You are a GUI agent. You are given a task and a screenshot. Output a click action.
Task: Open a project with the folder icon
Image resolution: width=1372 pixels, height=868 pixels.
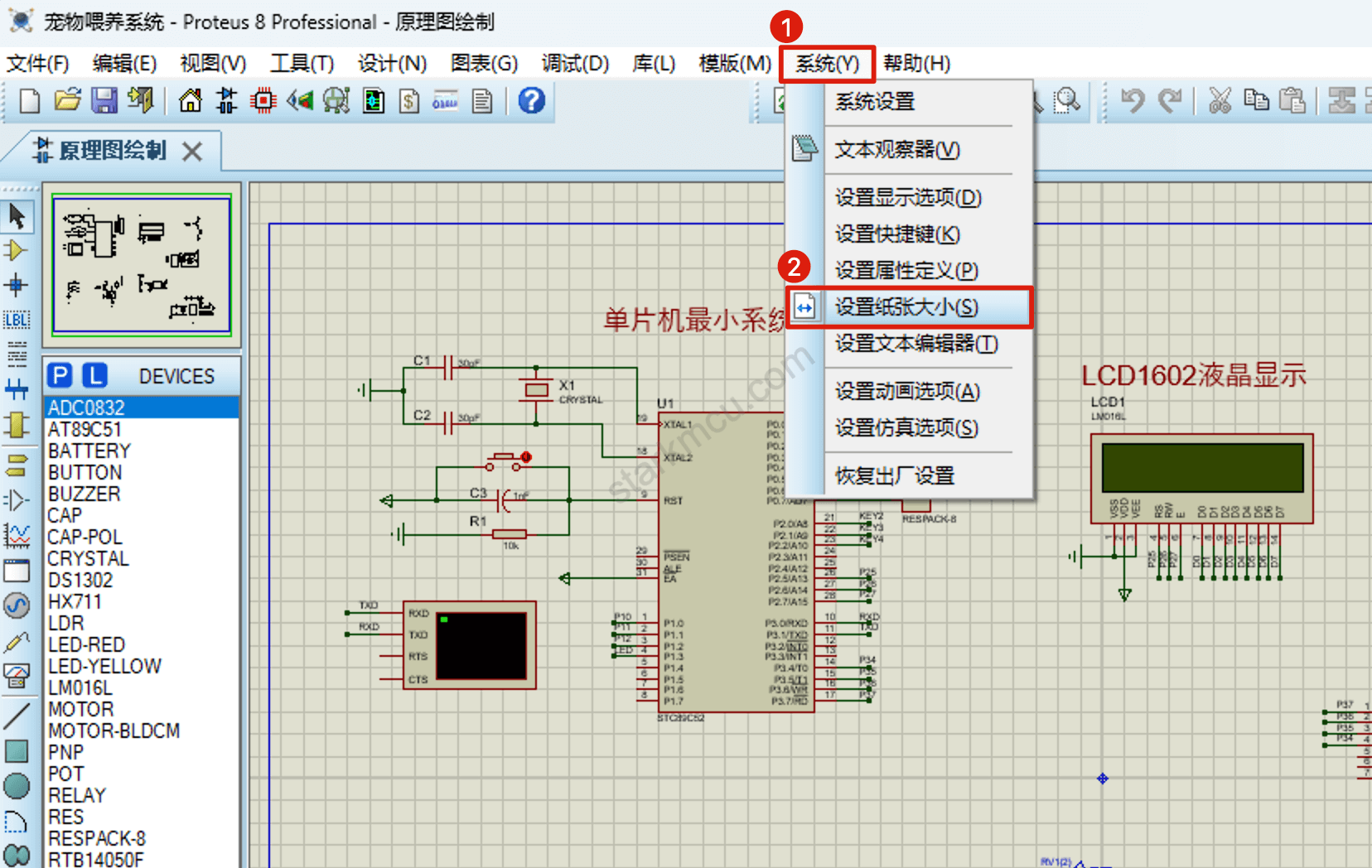[x=68, y=101]
